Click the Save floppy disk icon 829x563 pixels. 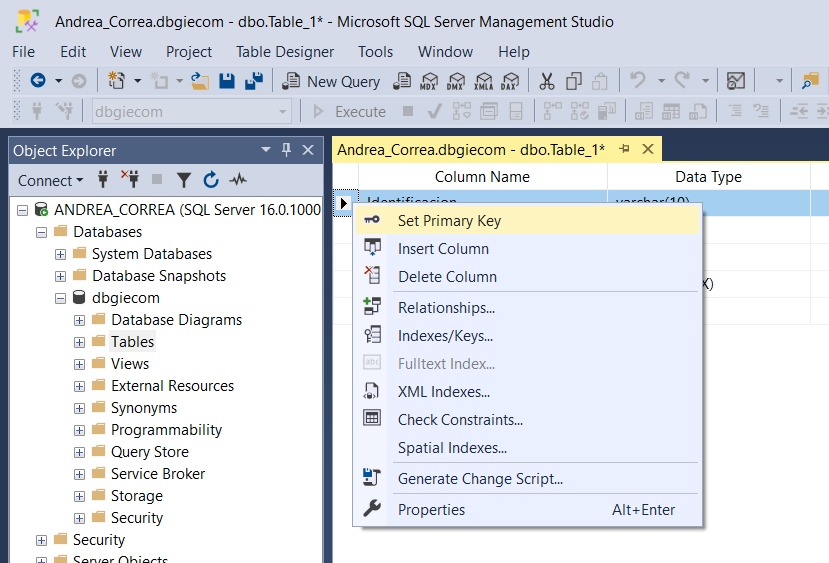pyautogui.click(x=227, y=81)
